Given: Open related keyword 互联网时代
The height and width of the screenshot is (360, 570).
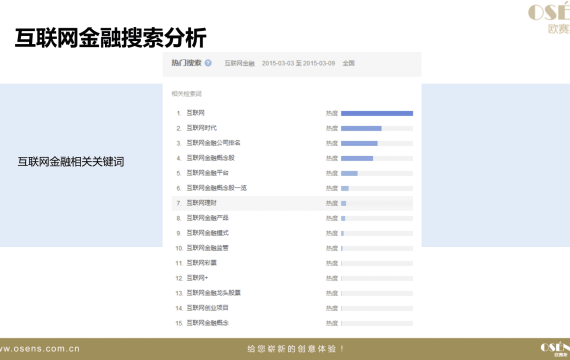Looking at the screenshot, I should [x=202, y=128].
